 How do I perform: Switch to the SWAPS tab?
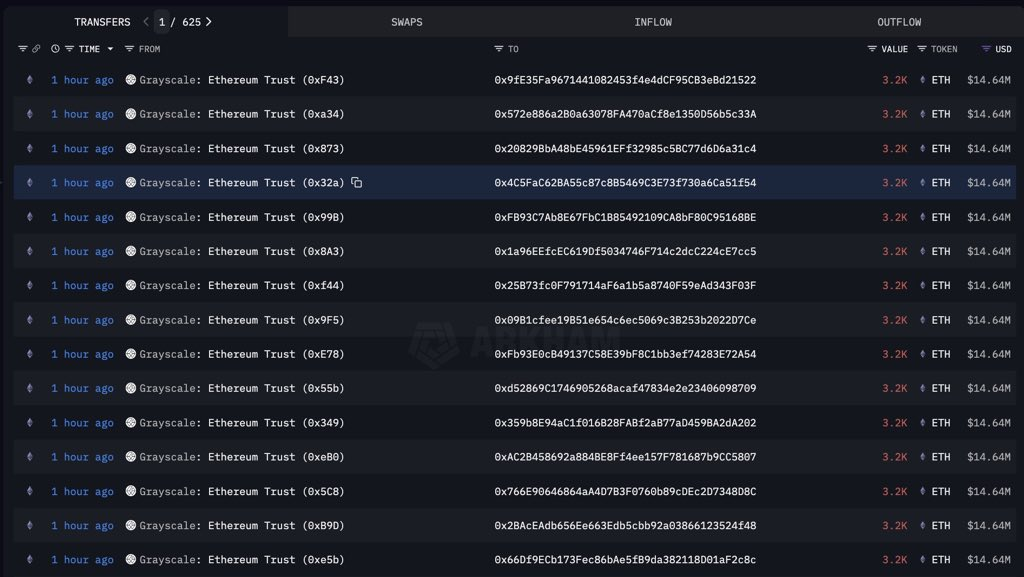pyautogui.click(x=406, y=21)
